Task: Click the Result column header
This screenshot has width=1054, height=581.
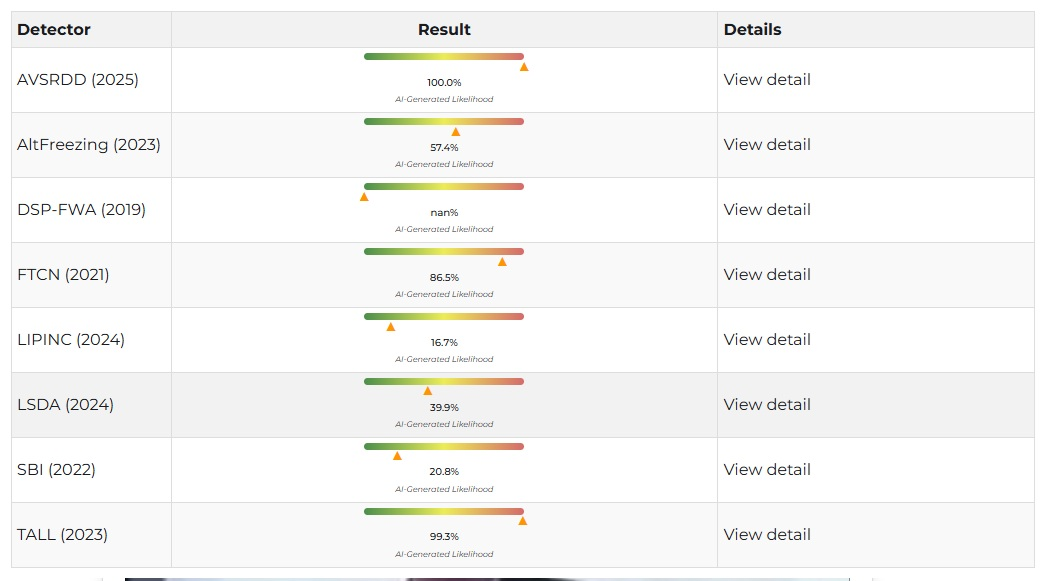Action: point(444,30)
